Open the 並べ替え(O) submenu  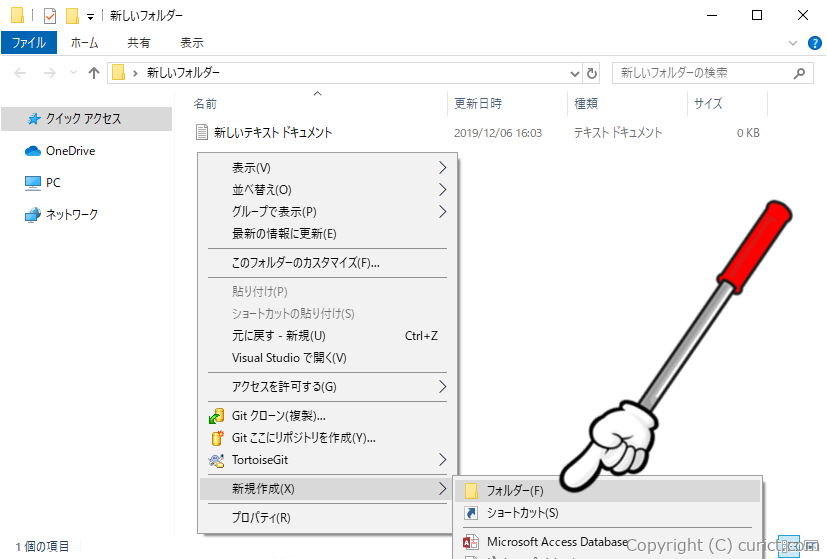click(327, 190)
